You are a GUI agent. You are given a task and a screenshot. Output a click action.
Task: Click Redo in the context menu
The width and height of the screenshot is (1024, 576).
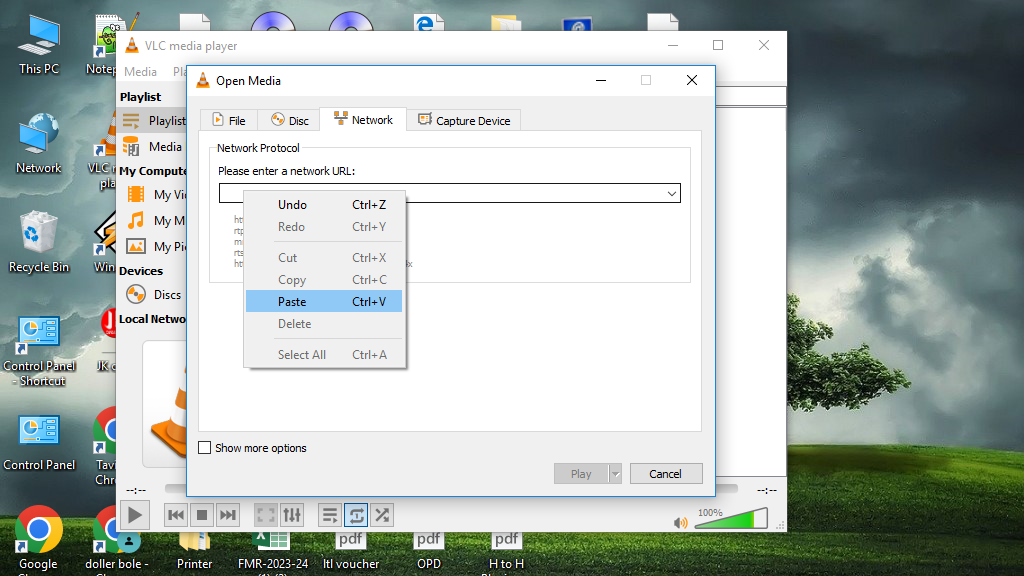tap(324, 227)
